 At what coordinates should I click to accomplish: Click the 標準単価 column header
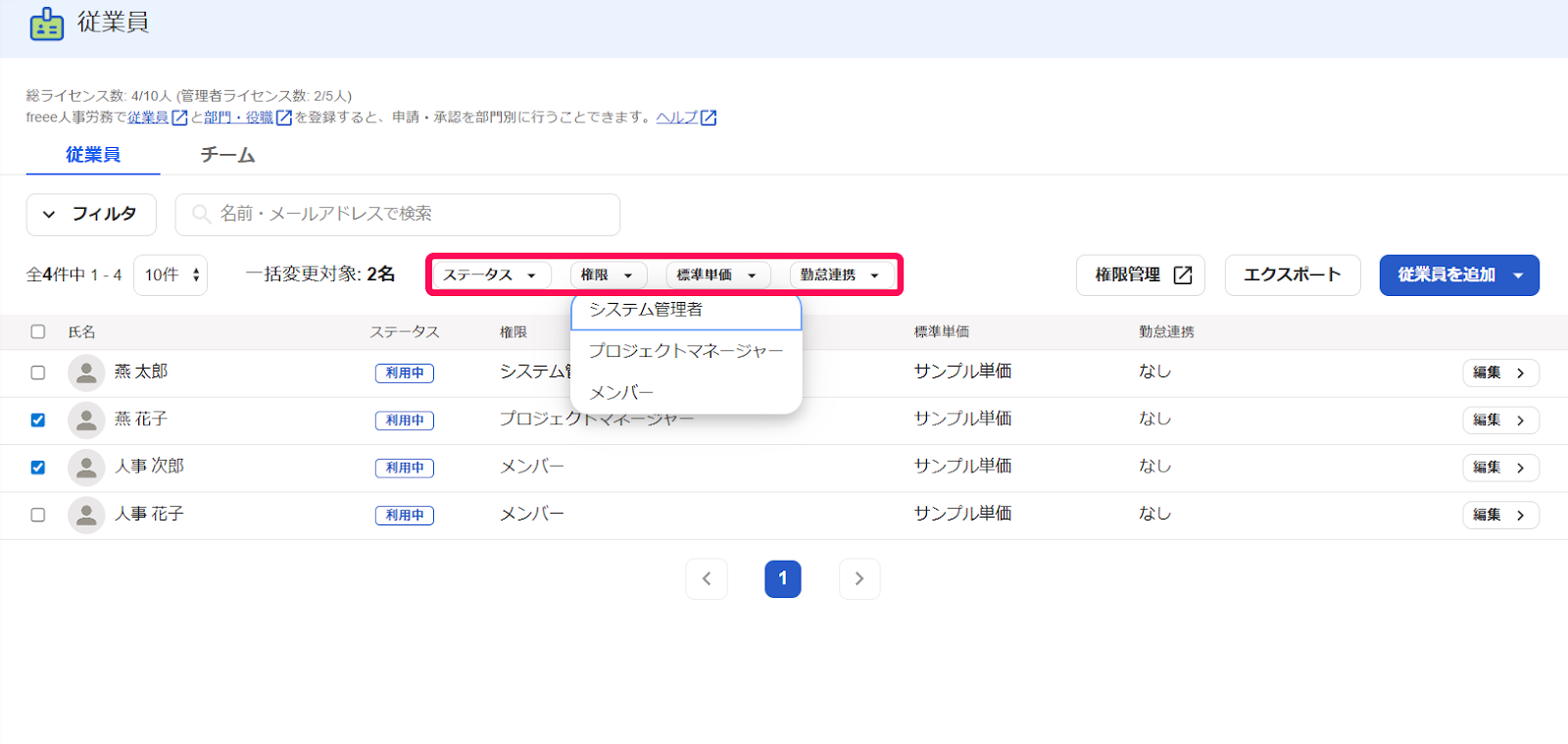click(x=942, y=332)
